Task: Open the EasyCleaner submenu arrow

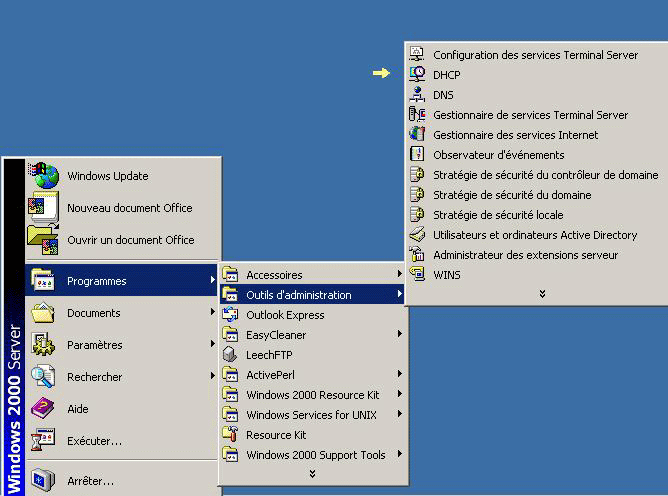Action: [400, 334]
